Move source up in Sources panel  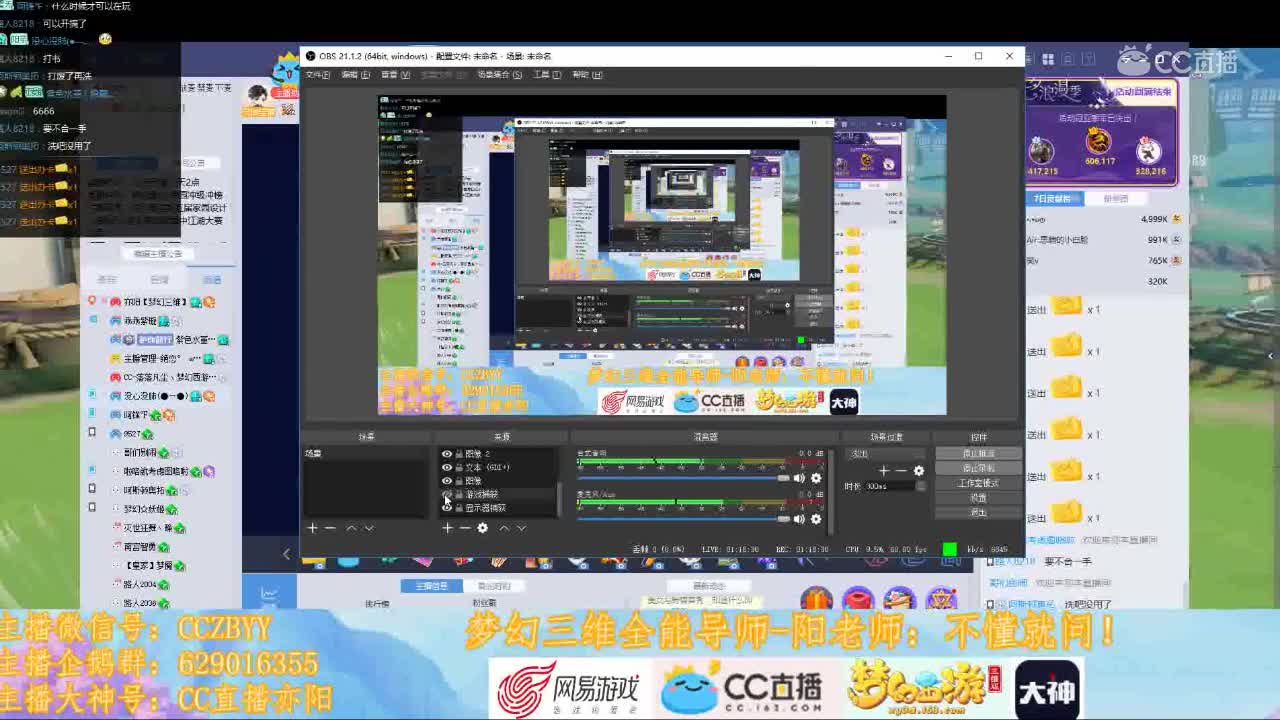point(504,528)
